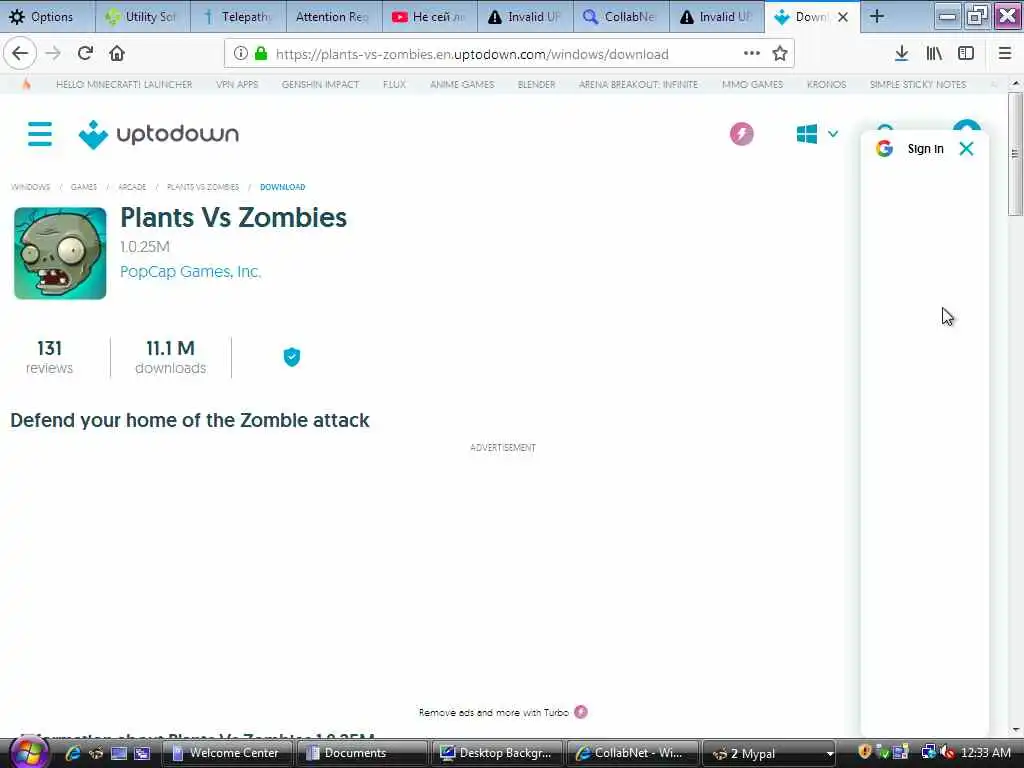Open FLUX in the top bar

(394, 84)
